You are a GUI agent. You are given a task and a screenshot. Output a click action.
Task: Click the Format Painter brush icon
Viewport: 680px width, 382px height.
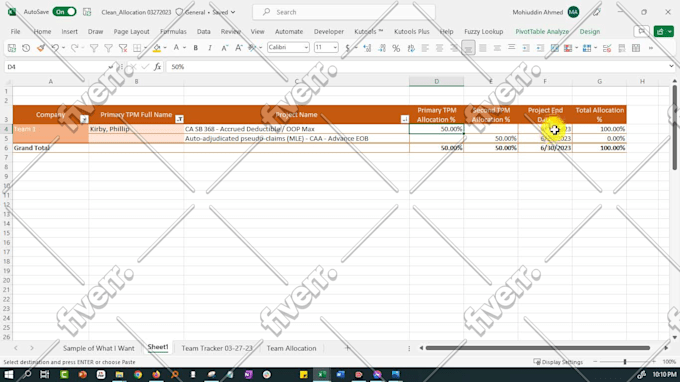(40, 48)
